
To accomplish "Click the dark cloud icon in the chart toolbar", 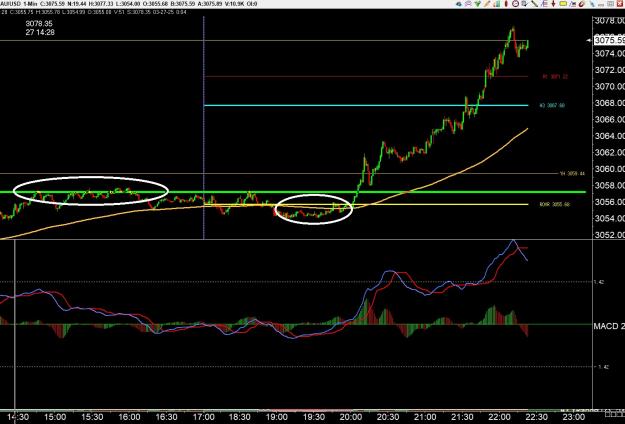I will 459,4.
